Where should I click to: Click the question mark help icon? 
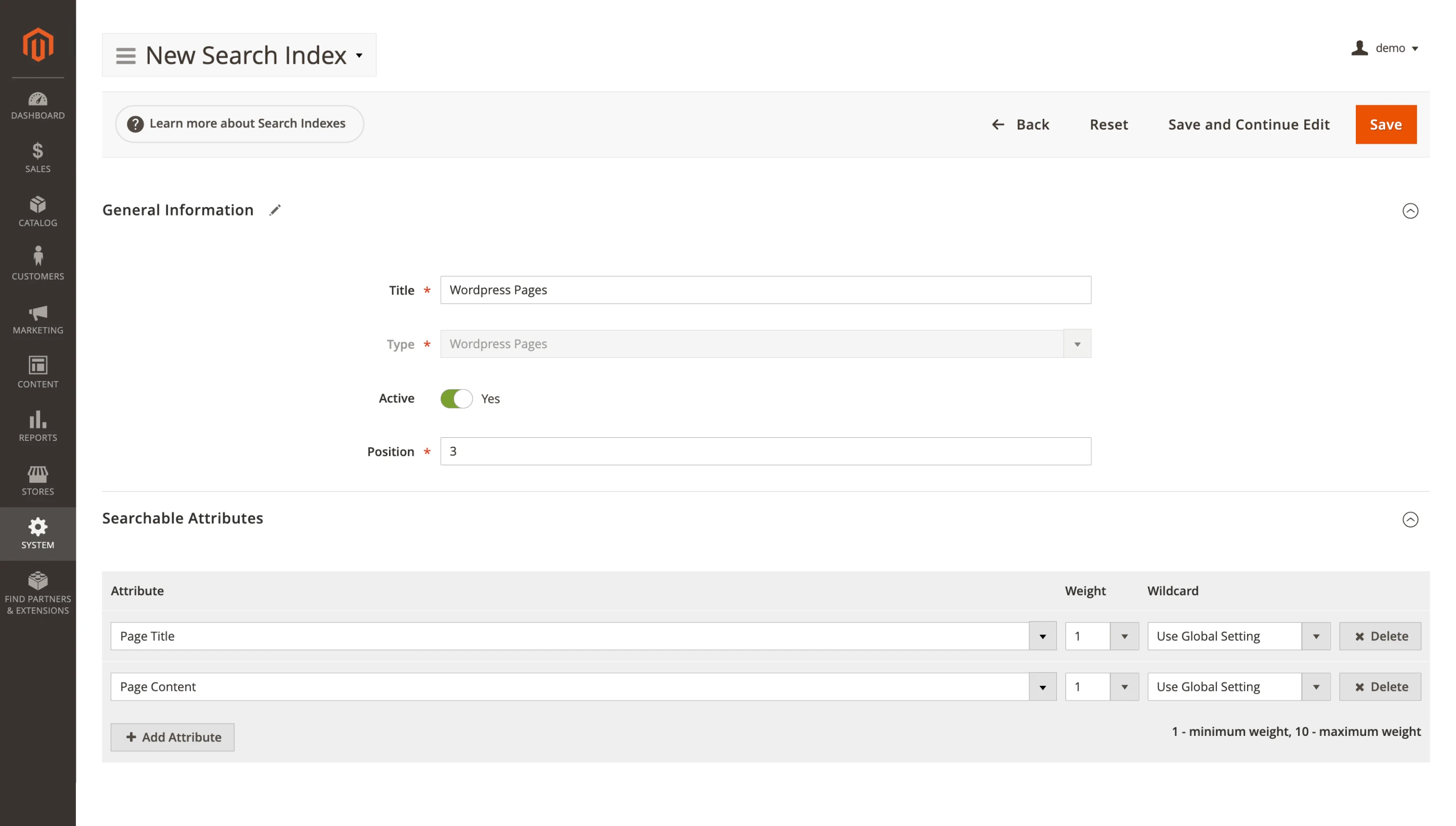click(x=135, y=123)
